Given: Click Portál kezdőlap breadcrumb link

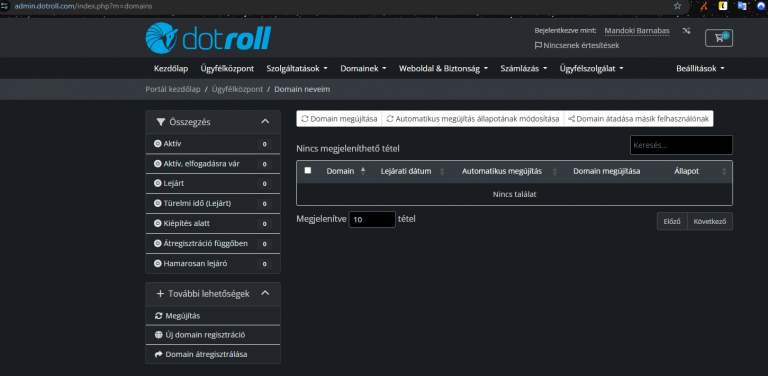Looking at the screenshot, I should click(x=173, y=90).
